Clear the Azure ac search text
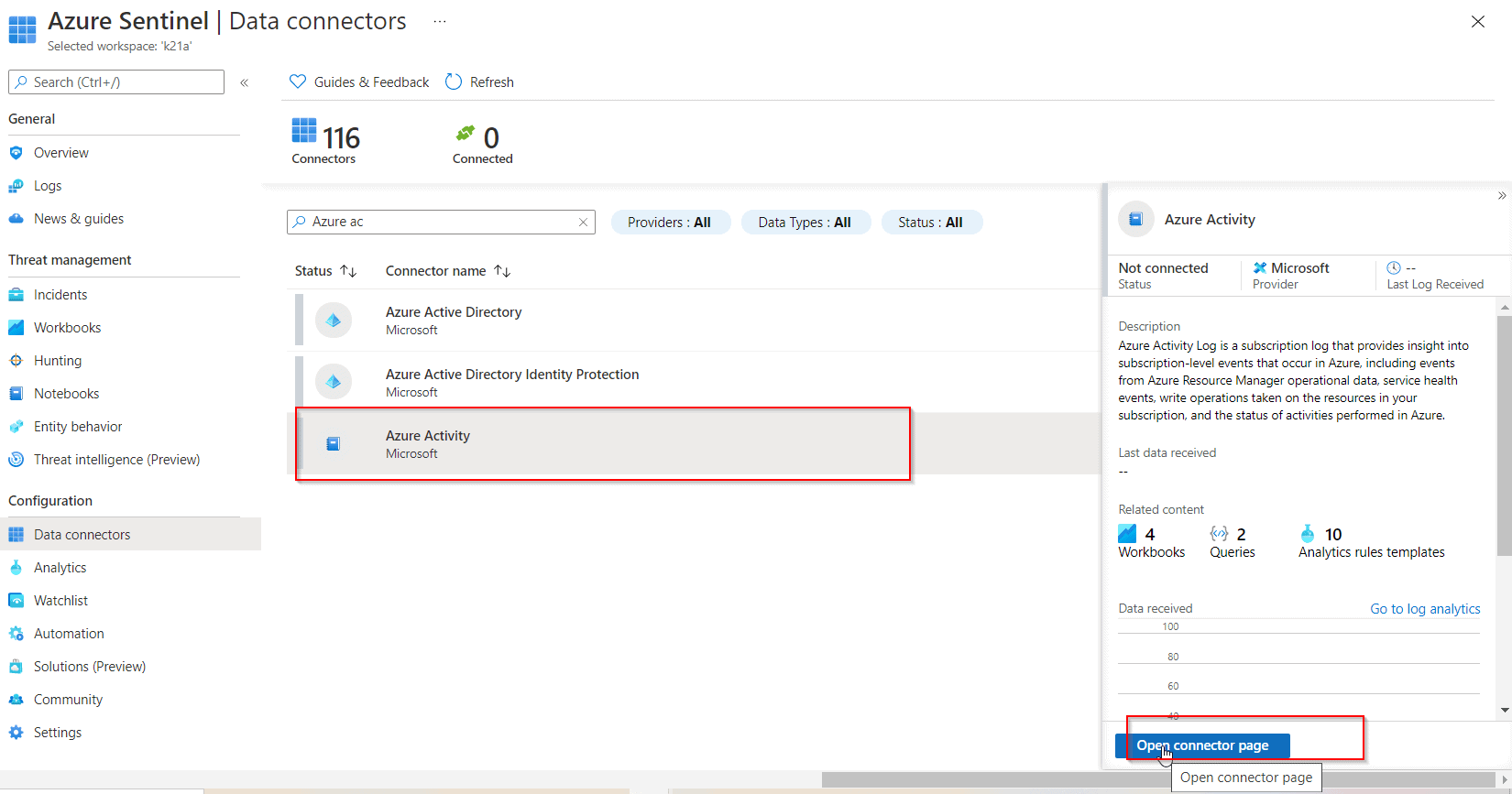Viewport: 1512px width, 794px height. click(583, 223)
